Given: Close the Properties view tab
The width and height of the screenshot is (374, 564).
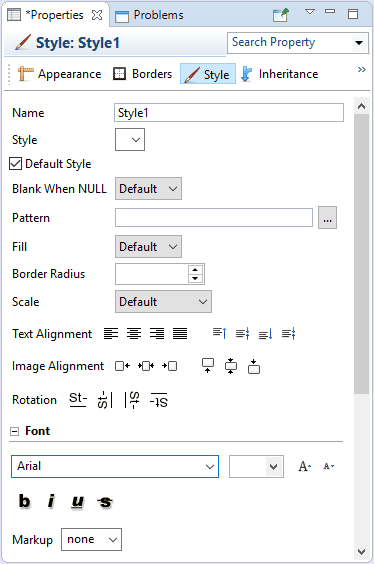Looking at the screenshot, I should coord(97,15).
